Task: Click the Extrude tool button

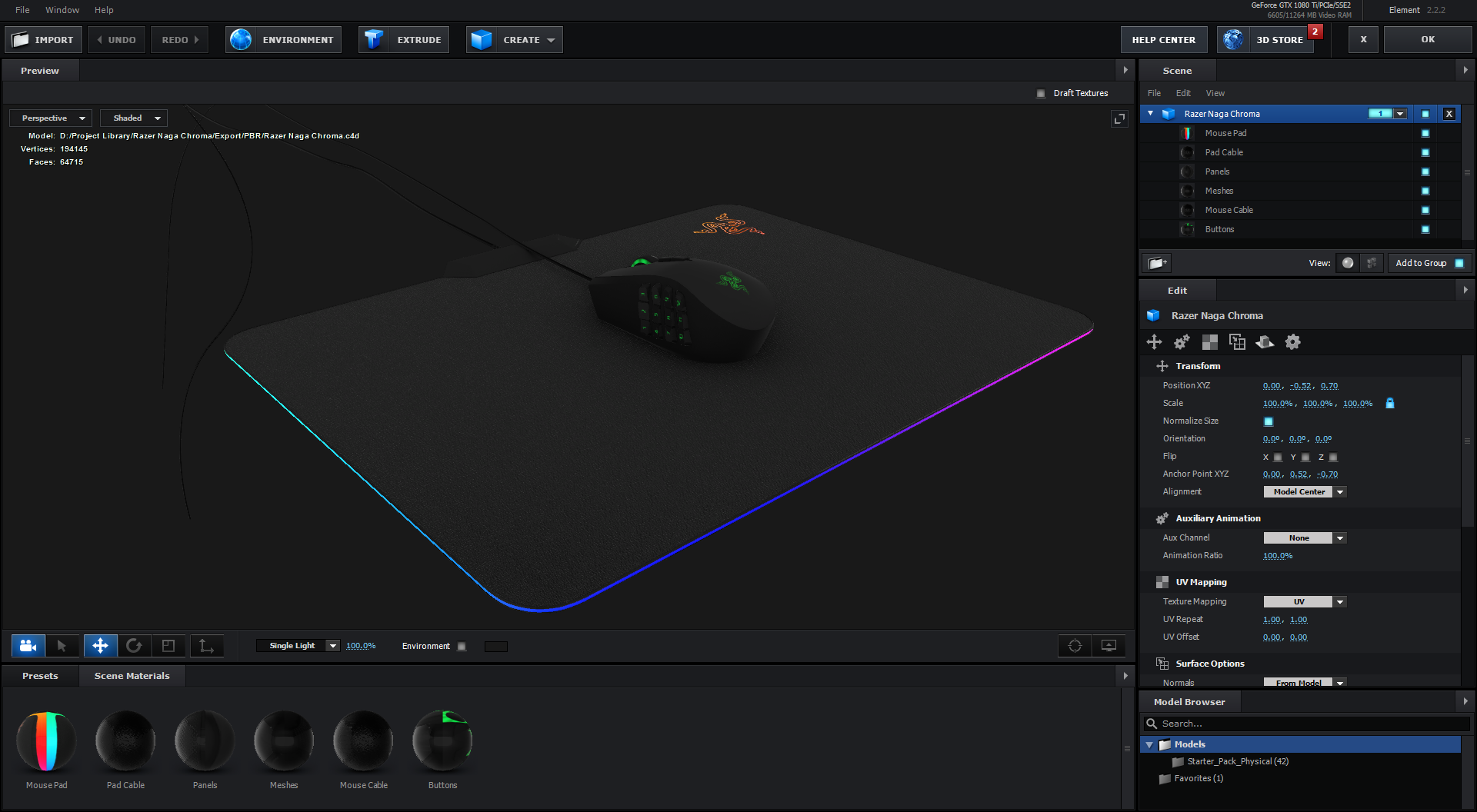Action: coord(404,40)
